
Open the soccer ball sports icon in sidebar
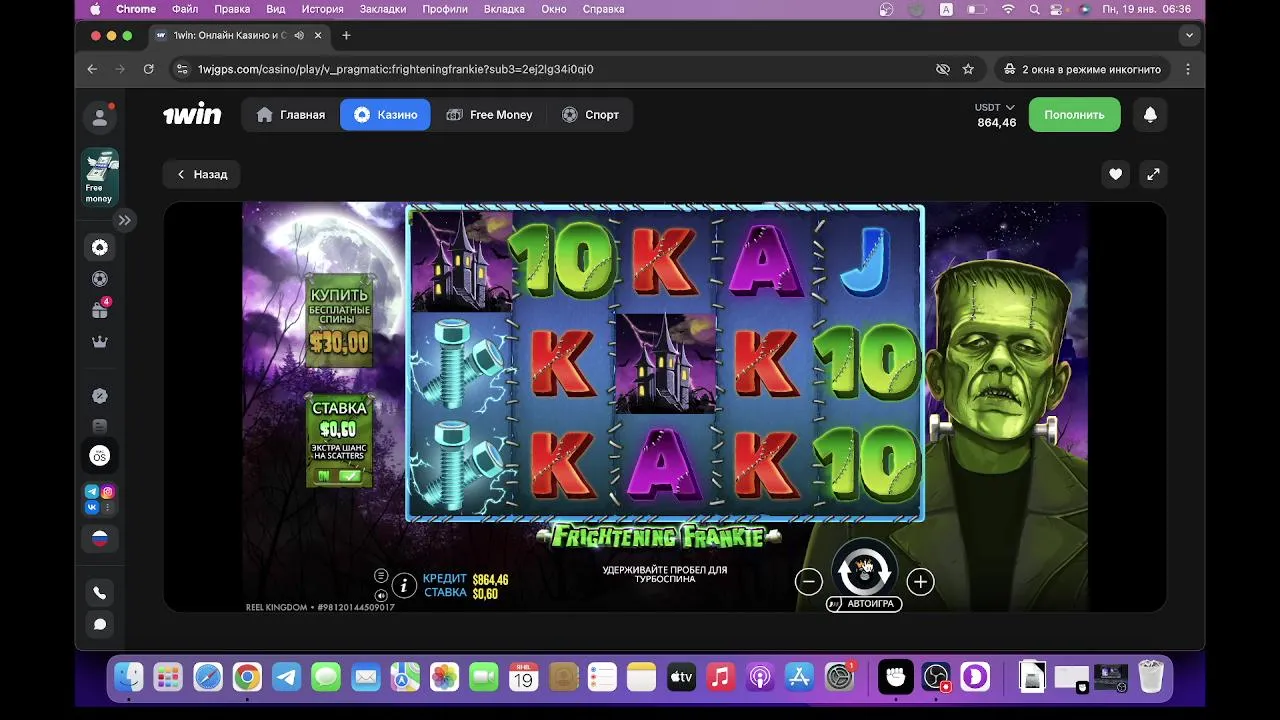pos(100,279)
